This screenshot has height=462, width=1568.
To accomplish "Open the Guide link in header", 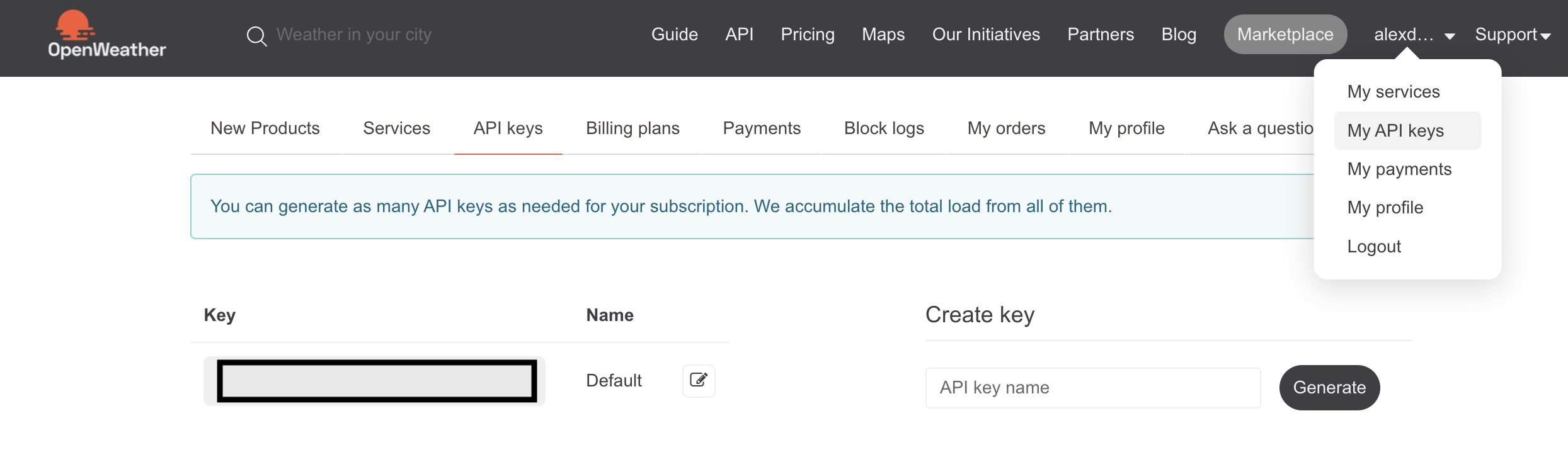I will [x=675, y=35].
